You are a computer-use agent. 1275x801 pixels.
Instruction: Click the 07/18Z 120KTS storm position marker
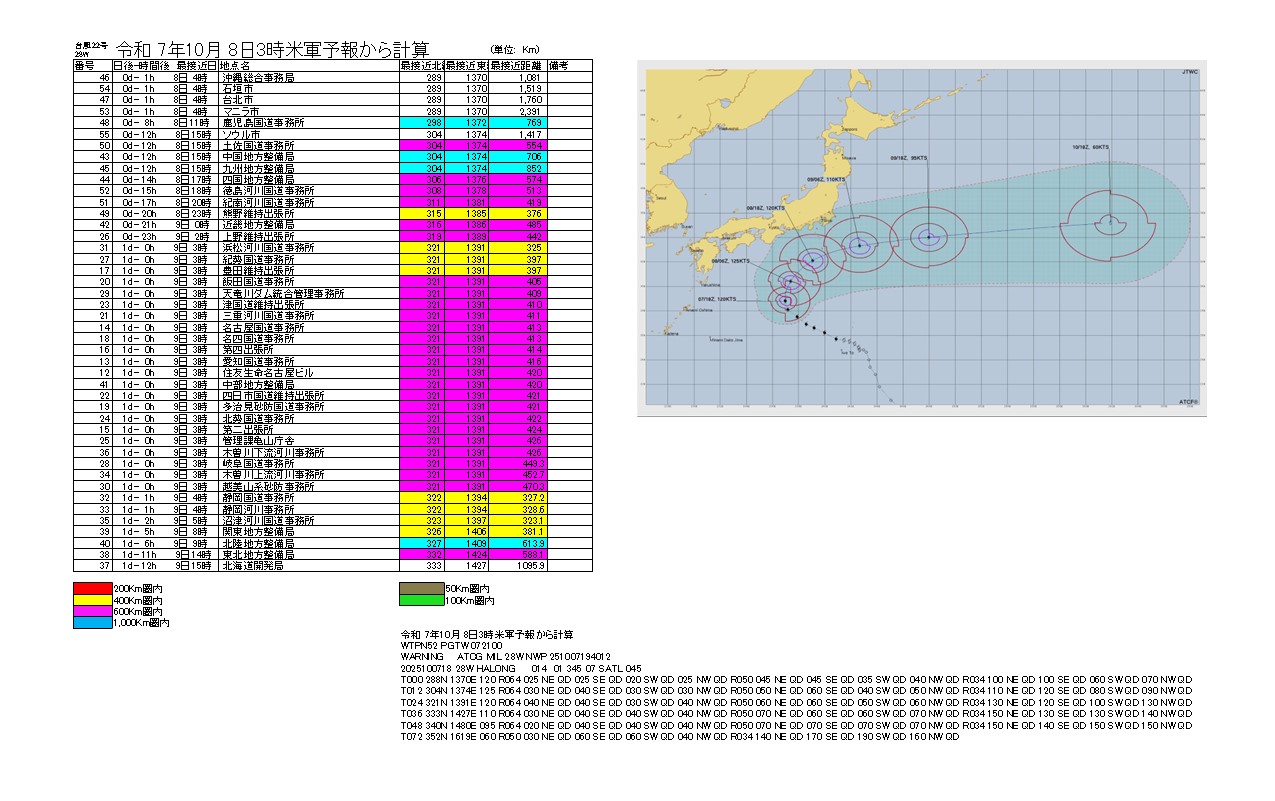pos(786,300)
